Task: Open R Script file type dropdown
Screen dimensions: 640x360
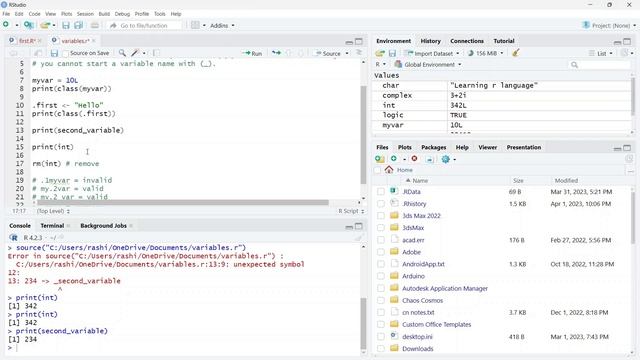Action: 351,211
